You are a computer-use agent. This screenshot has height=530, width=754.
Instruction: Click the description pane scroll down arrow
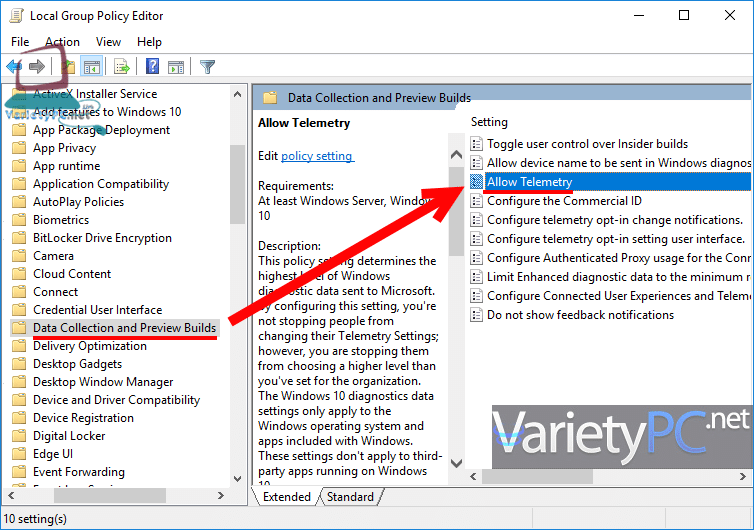pos(456,463)
